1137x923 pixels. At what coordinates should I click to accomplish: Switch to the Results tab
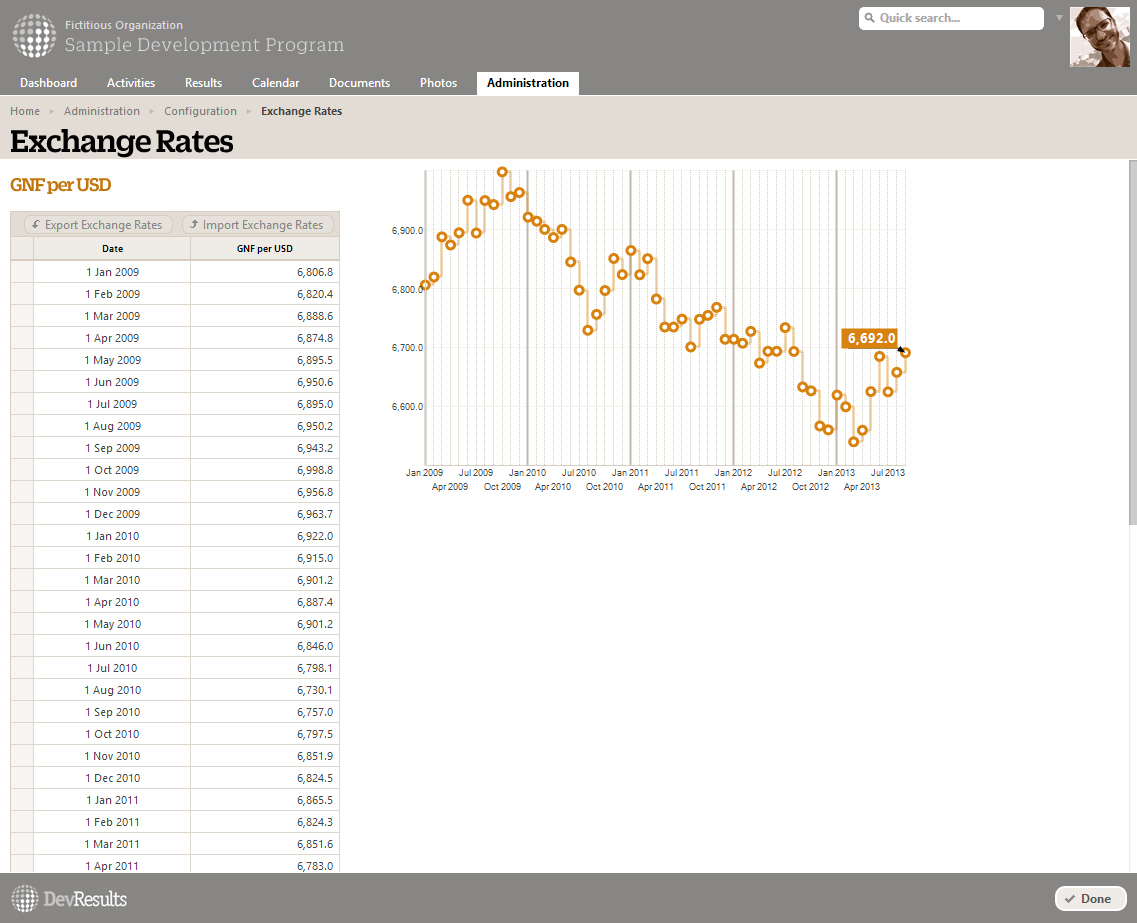tap(203, 83)
